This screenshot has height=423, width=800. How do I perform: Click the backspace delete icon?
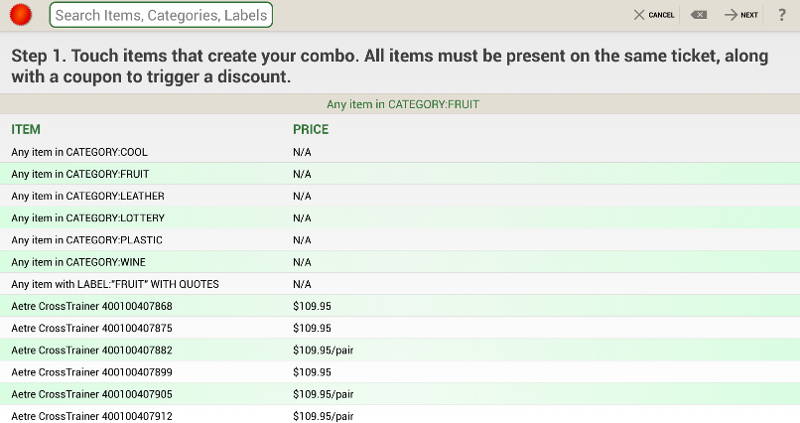(698, 15)
